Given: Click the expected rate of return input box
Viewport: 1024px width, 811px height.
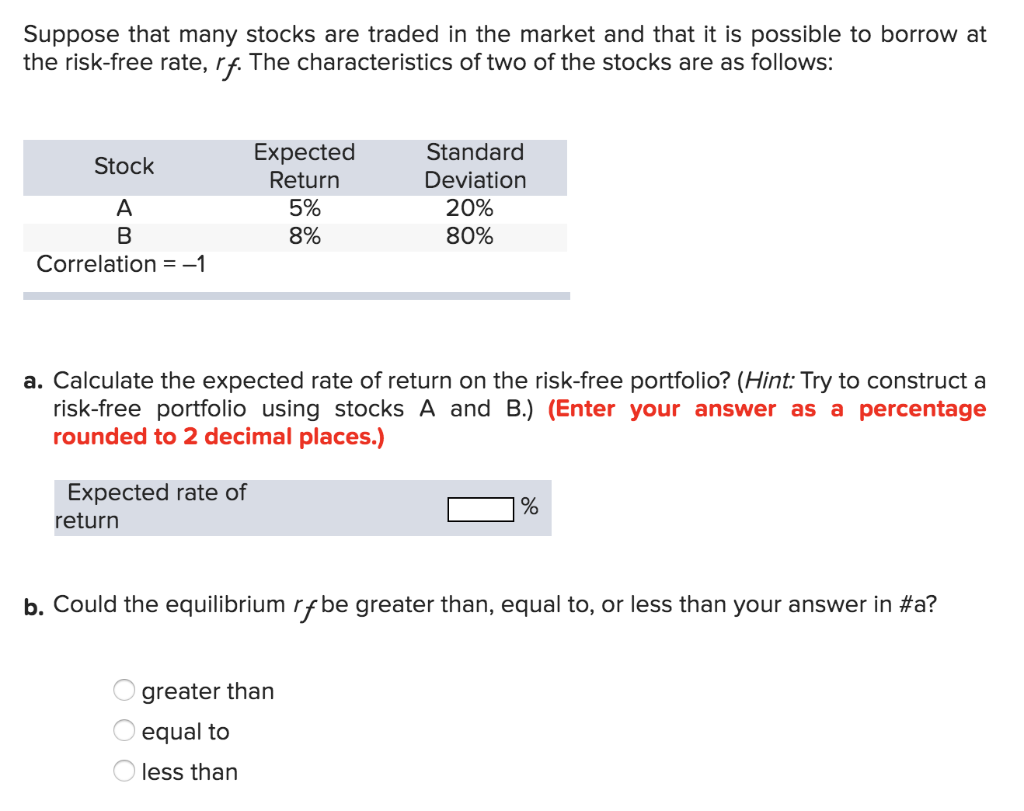Looking at the screenshot, I should pyautogui.click(x=481, y=509).
